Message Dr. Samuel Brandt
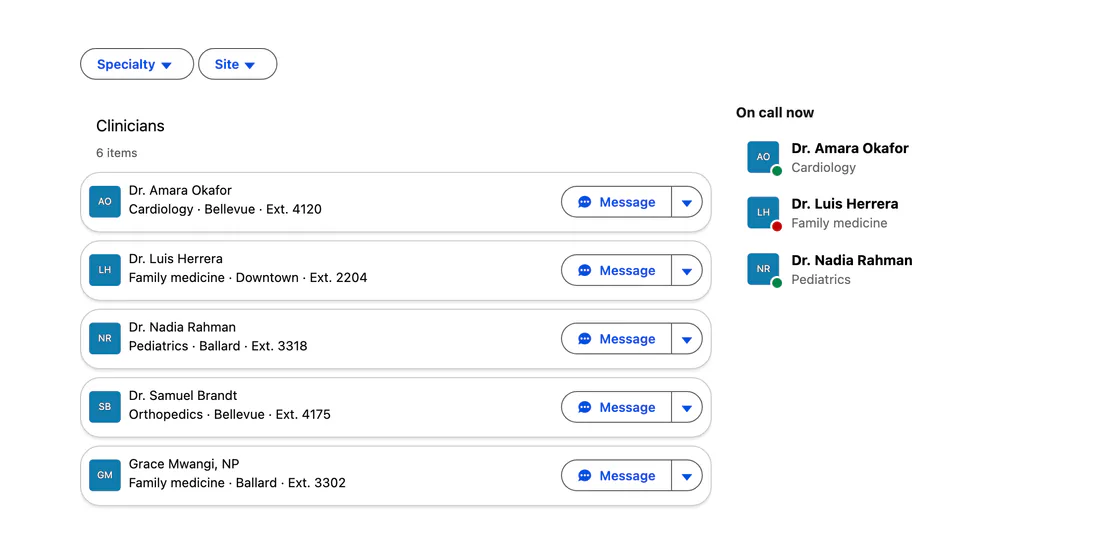 click(x=616, y=408)
